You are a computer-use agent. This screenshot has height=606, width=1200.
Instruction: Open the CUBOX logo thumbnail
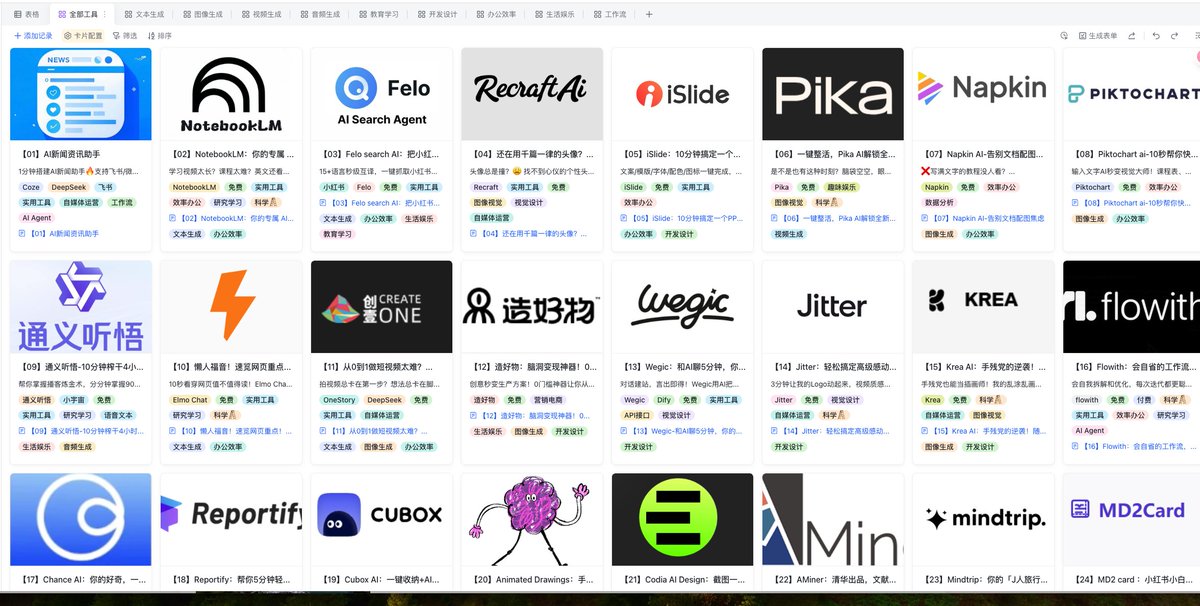(x=382, y=519)
